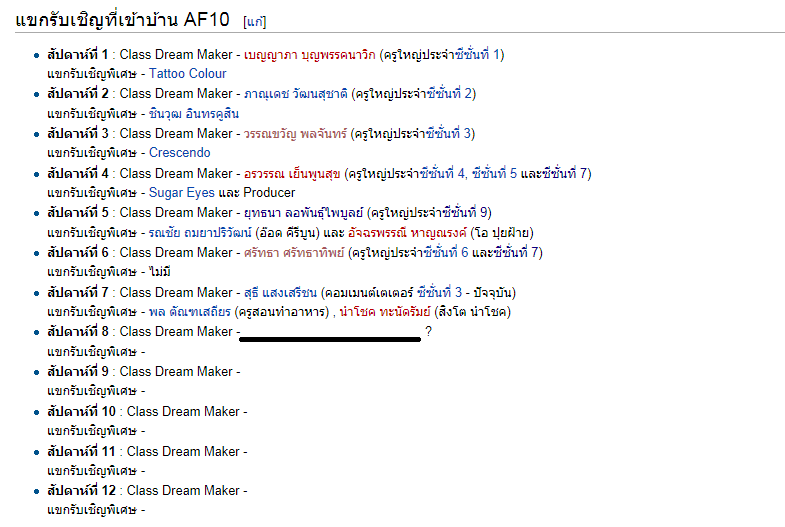Click the bold label สัปดาห์ที่ 10
Viewport: 785px width, 527px height.
click(x=82, y=412)
